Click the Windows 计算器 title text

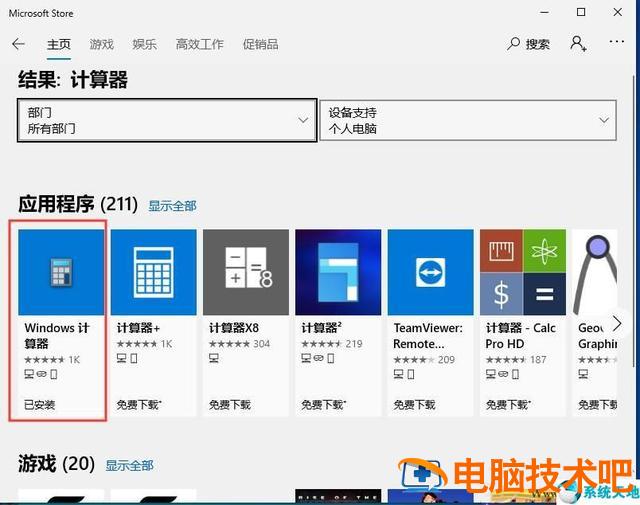pyautogui.click(x=57, y=336)
